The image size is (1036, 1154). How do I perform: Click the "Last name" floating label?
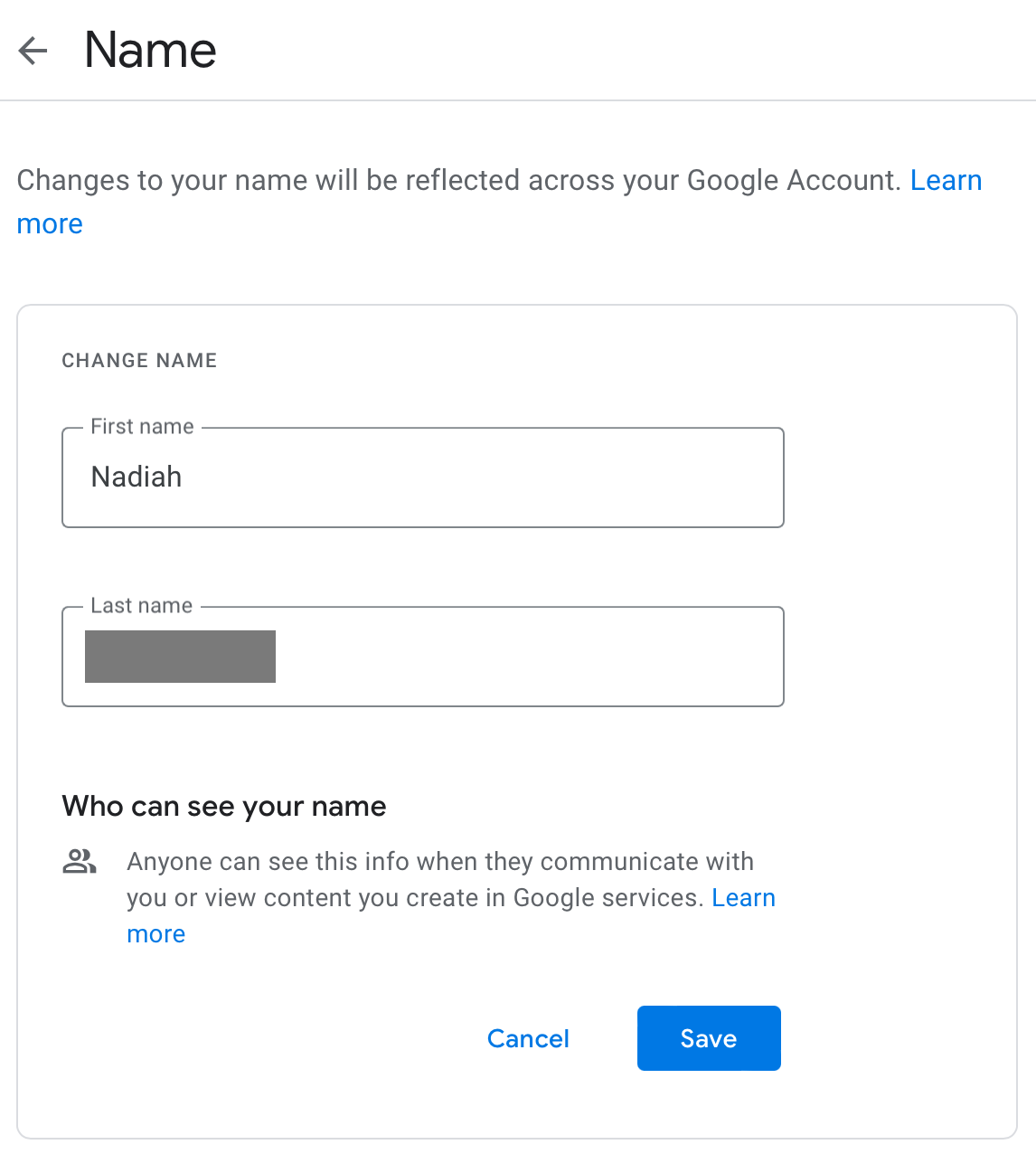[x=141, y=606]
